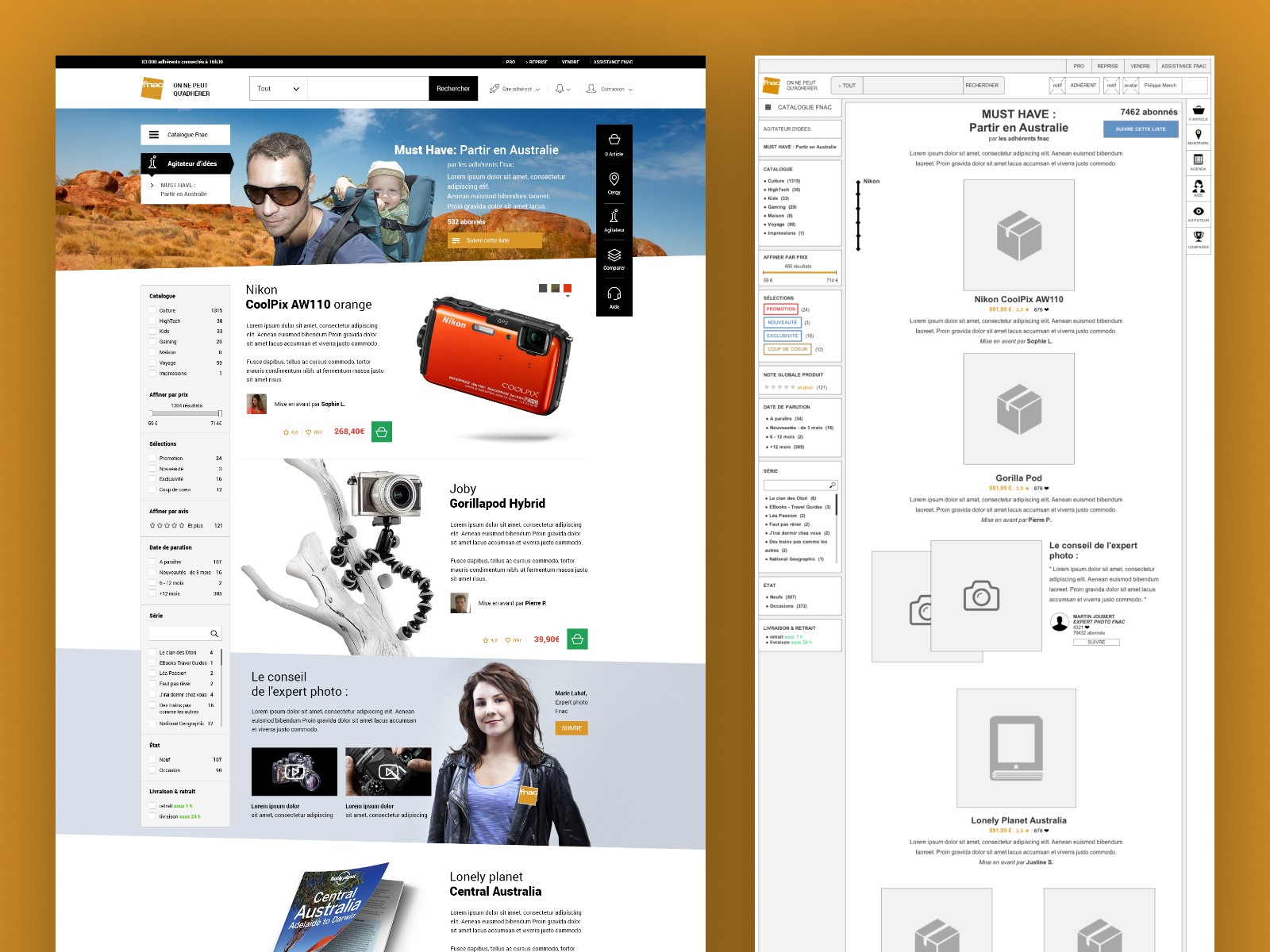Expand the Connexion dropdown arrow
The width and height of the screenshot is (1270, 952).
[x=630, y=90]
